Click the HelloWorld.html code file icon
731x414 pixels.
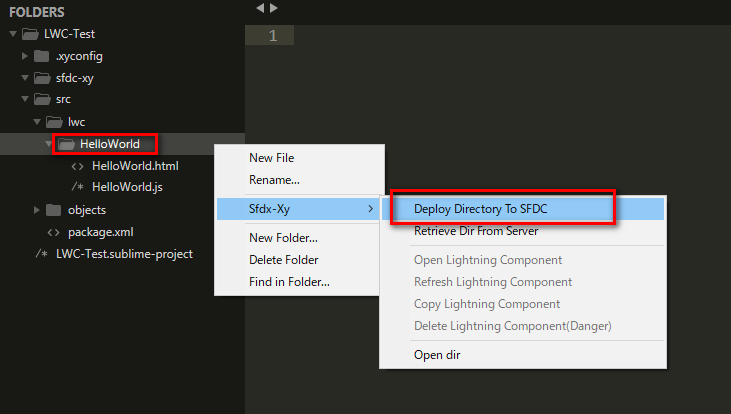point(77,166)
